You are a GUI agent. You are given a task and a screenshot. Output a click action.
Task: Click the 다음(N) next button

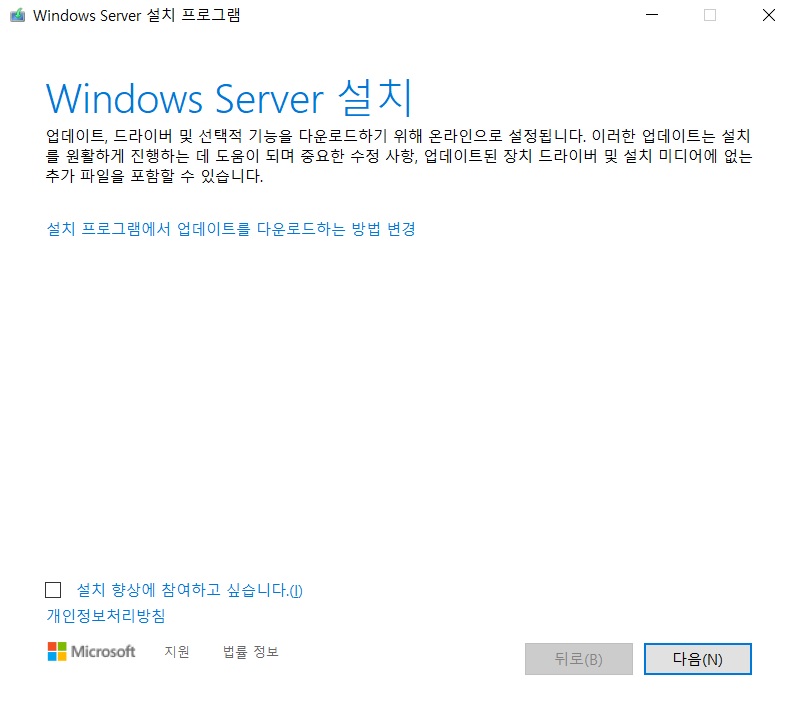pos(697,659)
